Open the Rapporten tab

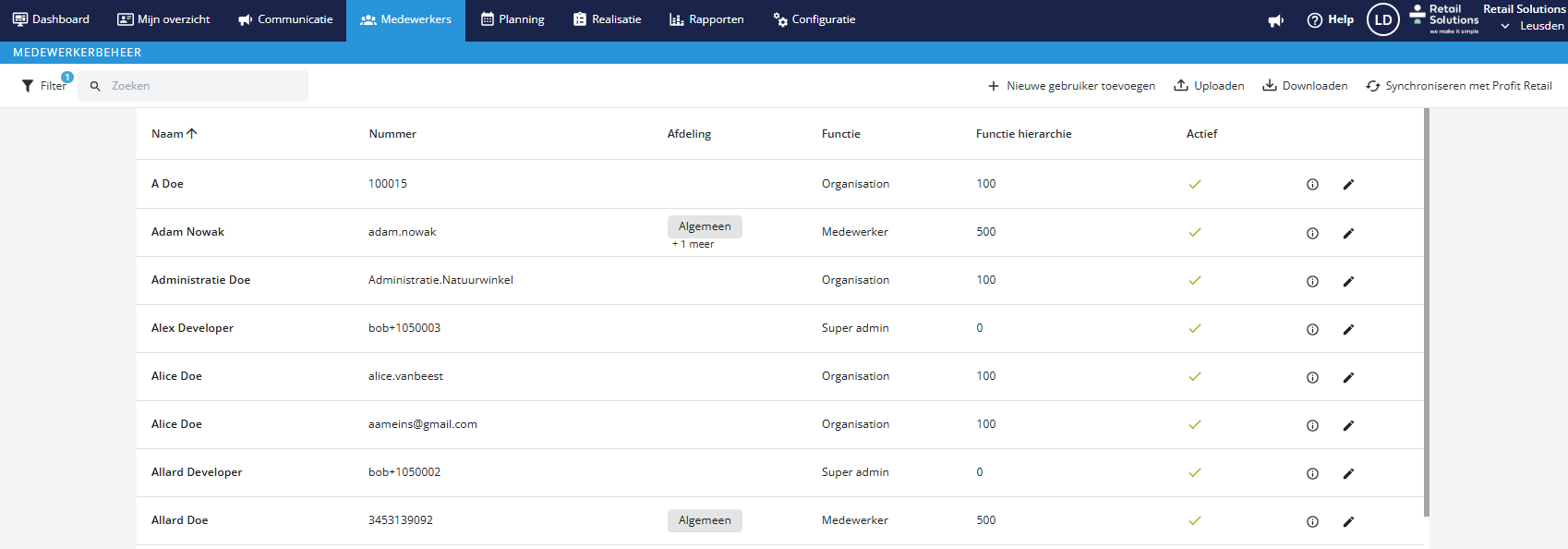(706, 19)
